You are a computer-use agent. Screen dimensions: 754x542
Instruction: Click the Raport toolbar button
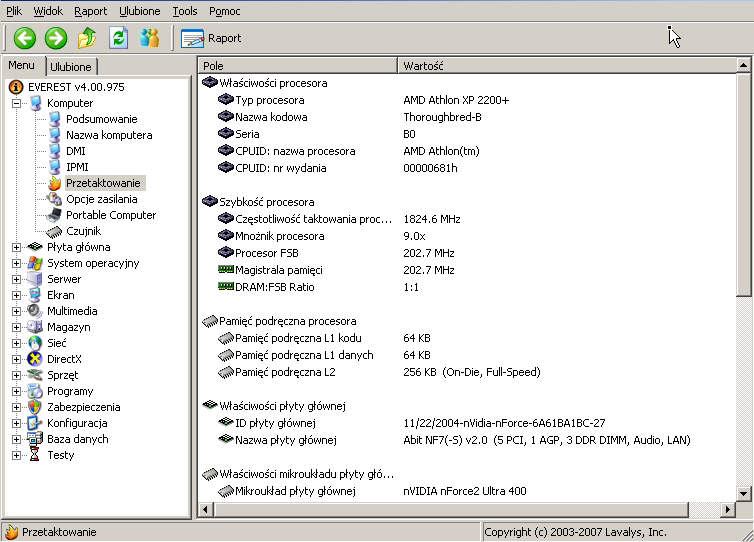tap(211, 38)
